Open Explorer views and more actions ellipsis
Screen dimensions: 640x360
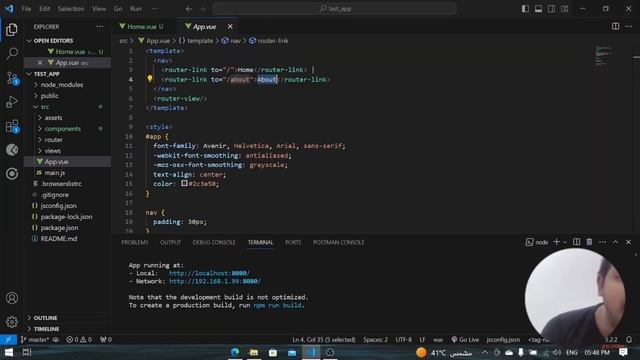pyautogui.click(x=100, y=27)
